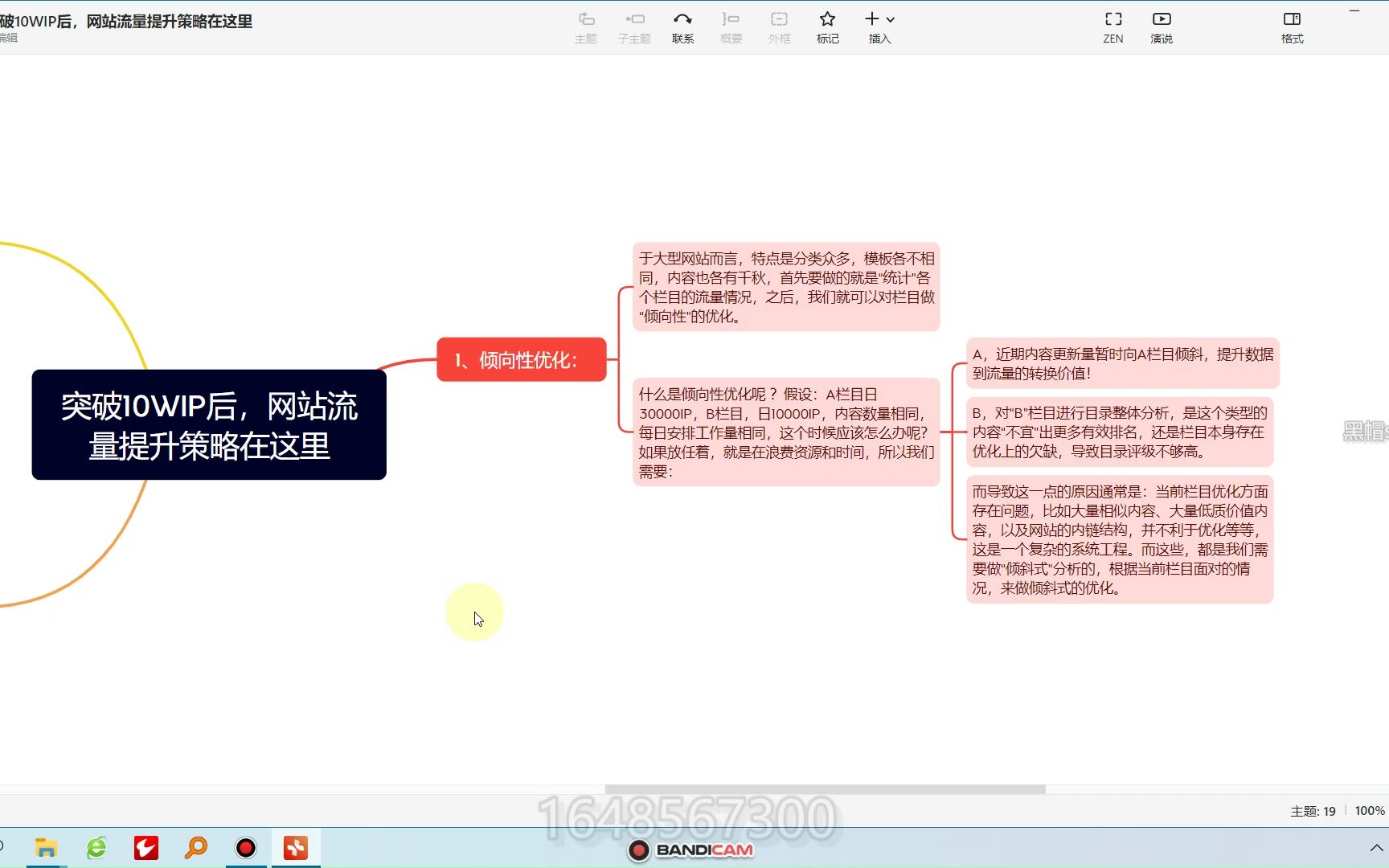Enter ZEN mode
This screenshot has height=868, width=1389.
click(x=1113, y=27)
